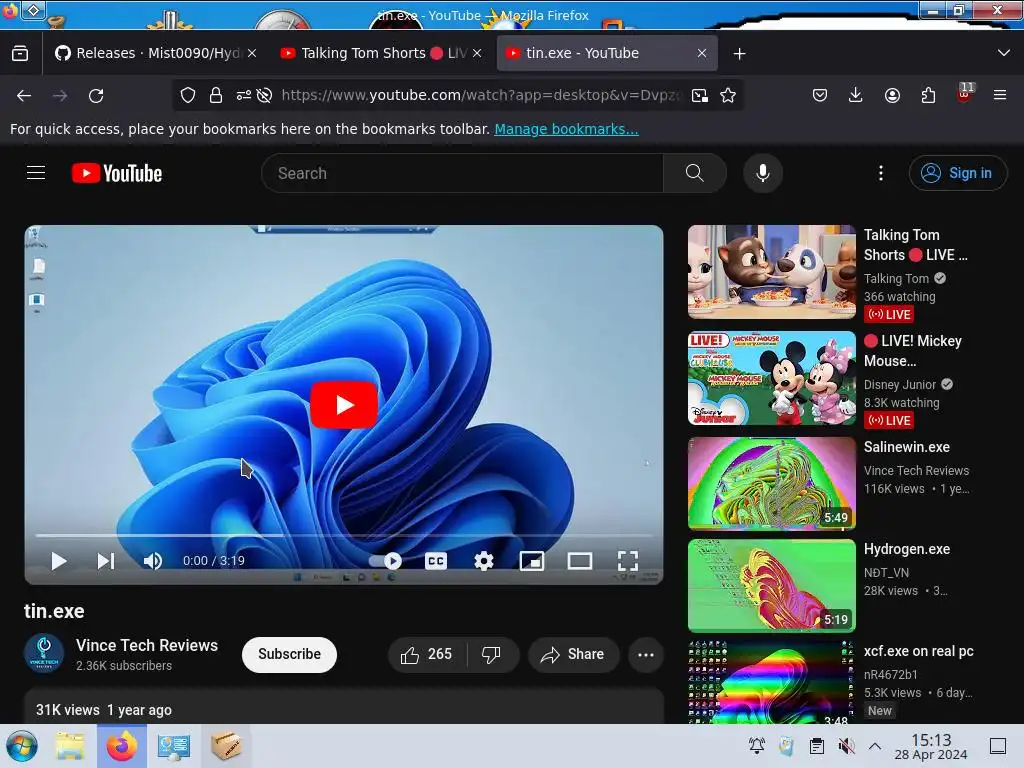Click the autoplay blocked icon in address bar
The width and height of the screenshot is (1024, 768).
click(x=264, y=95)
